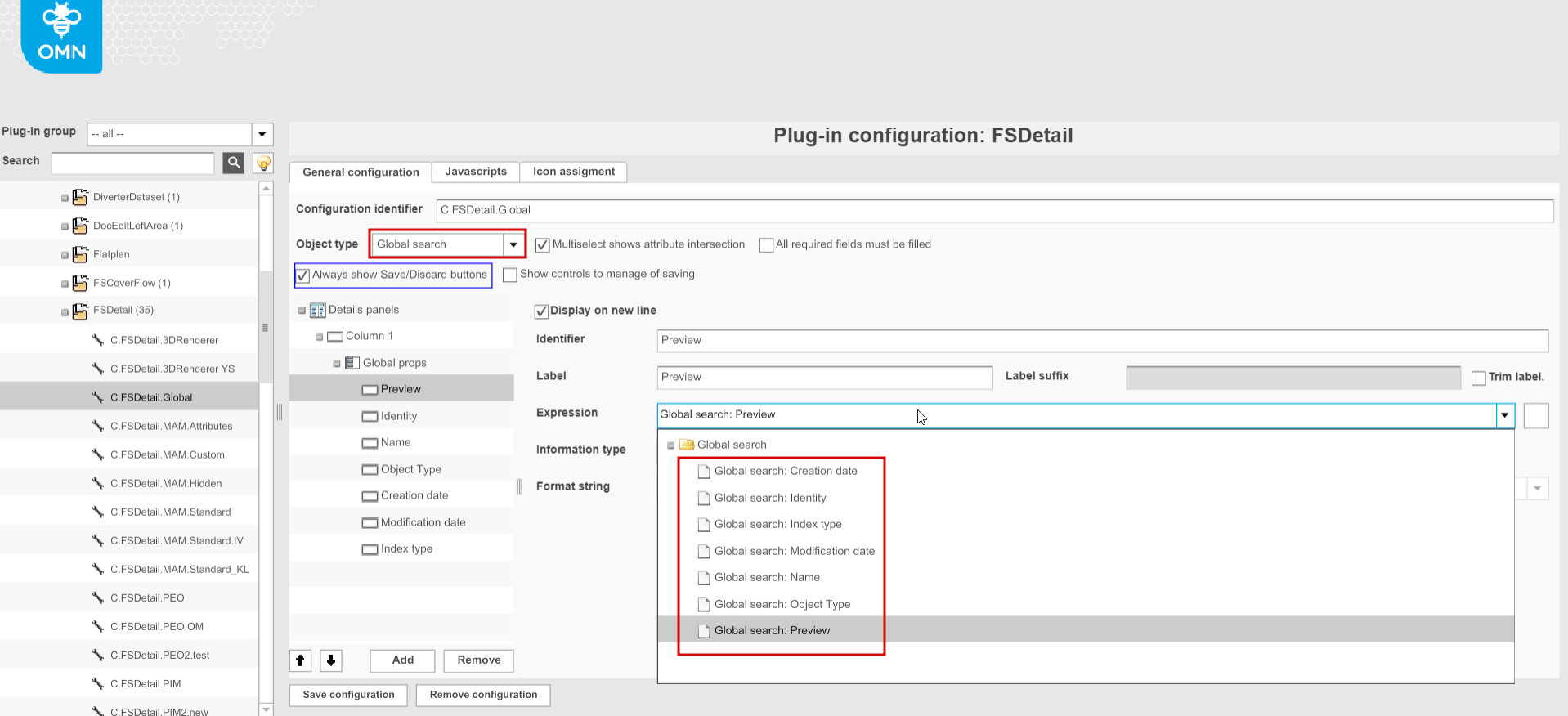This screenshot has height=716, width=1568.
Task: Toggle Display on new line checkbox
Action: point(541,311)
